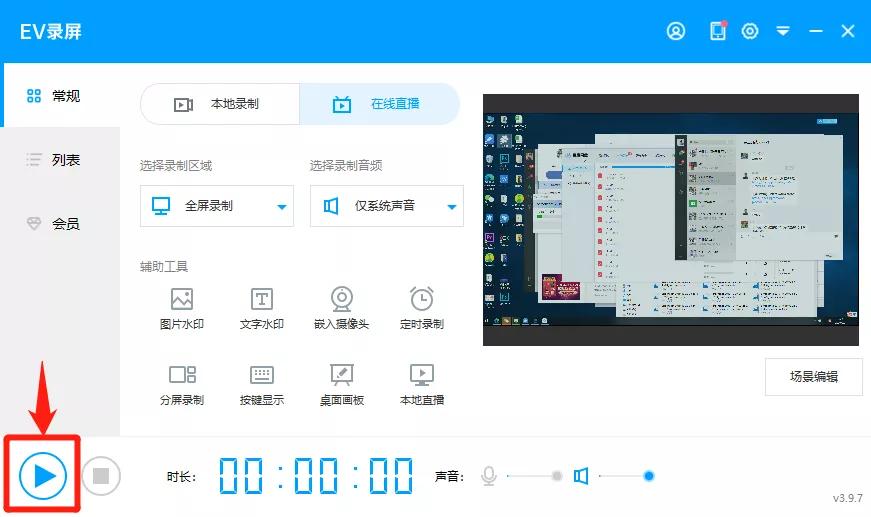Toggle the microphone icon mute
This screenshot has height=517, width=871.
pyautogui.click(x=489, y=476)
